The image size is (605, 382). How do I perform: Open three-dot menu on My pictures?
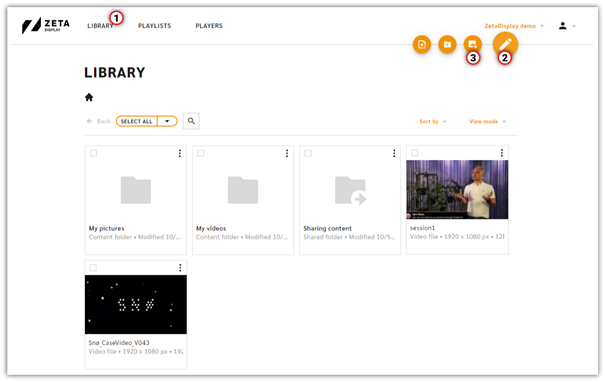[180, 154]
